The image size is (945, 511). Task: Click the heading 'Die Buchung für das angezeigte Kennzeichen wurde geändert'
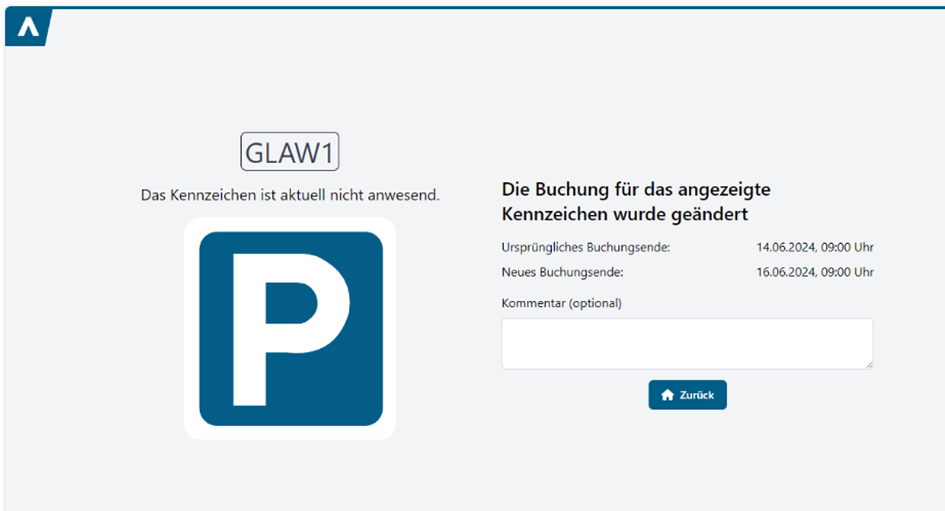(636, 202)
